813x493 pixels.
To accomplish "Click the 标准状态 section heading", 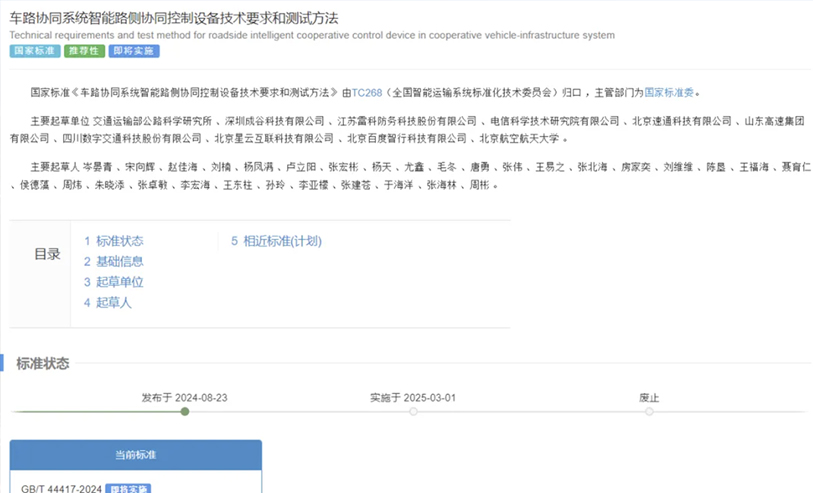I will point(43,363).
